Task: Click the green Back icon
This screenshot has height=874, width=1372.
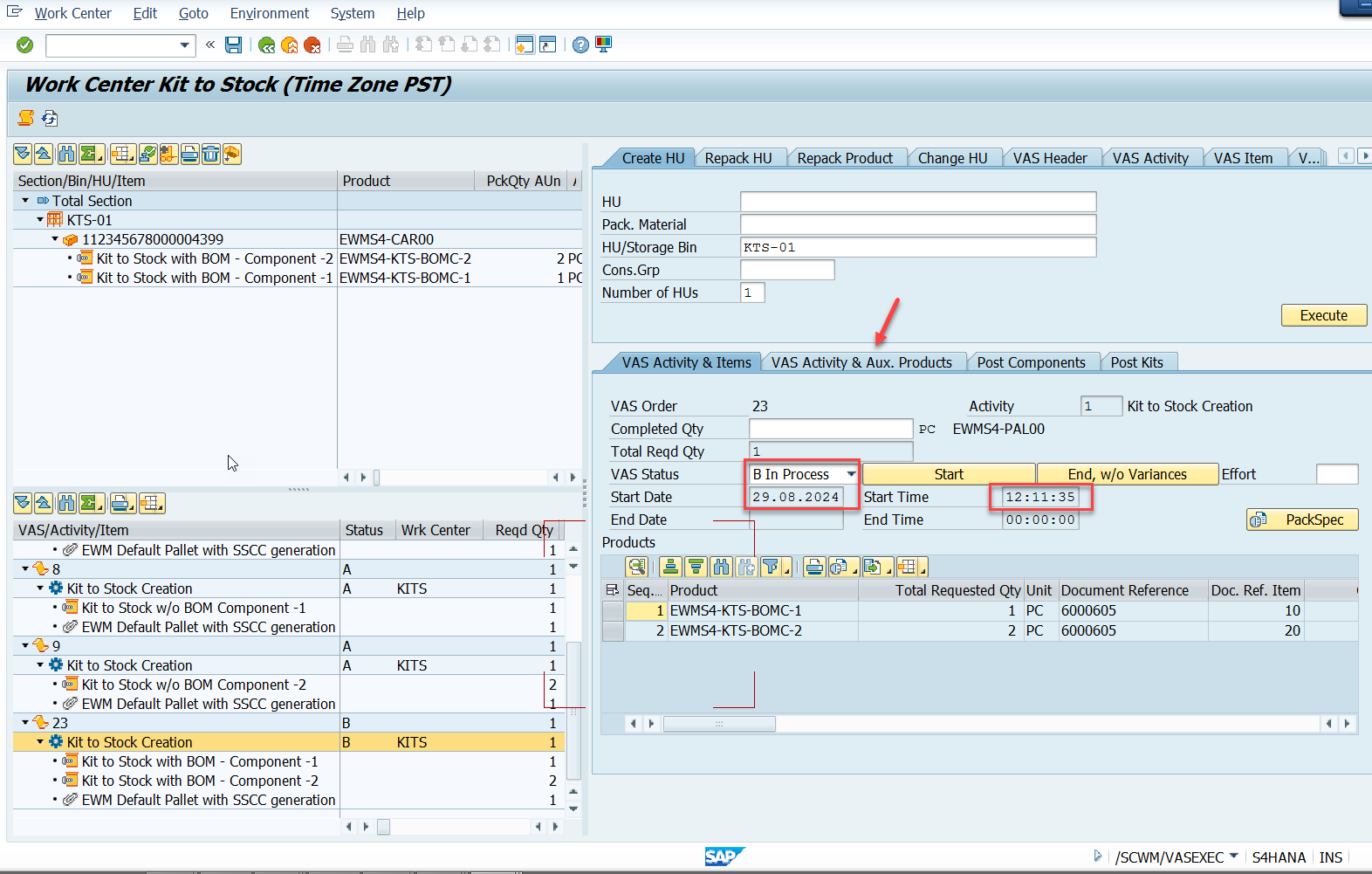Action: pos(267,45)
